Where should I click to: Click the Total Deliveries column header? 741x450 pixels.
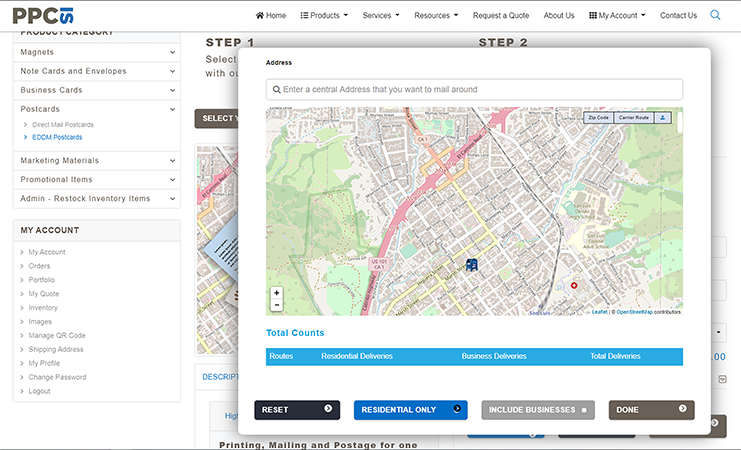615,356
